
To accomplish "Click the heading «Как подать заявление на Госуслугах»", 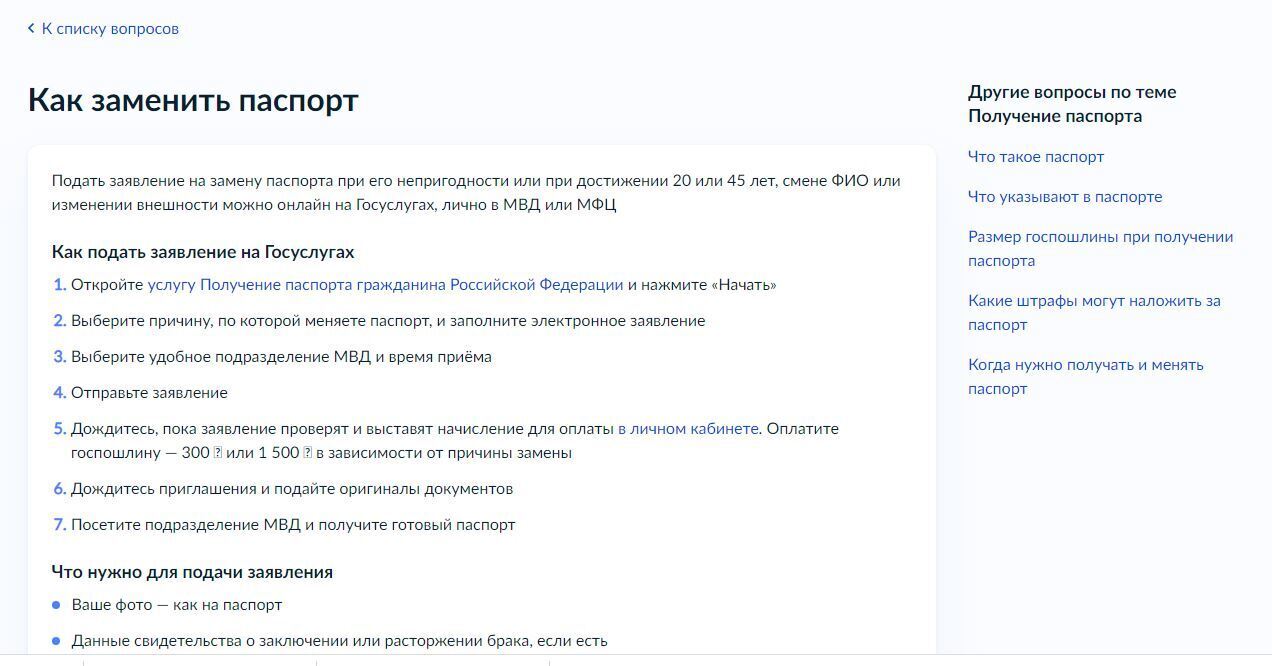I will click(x=202, y=252).
